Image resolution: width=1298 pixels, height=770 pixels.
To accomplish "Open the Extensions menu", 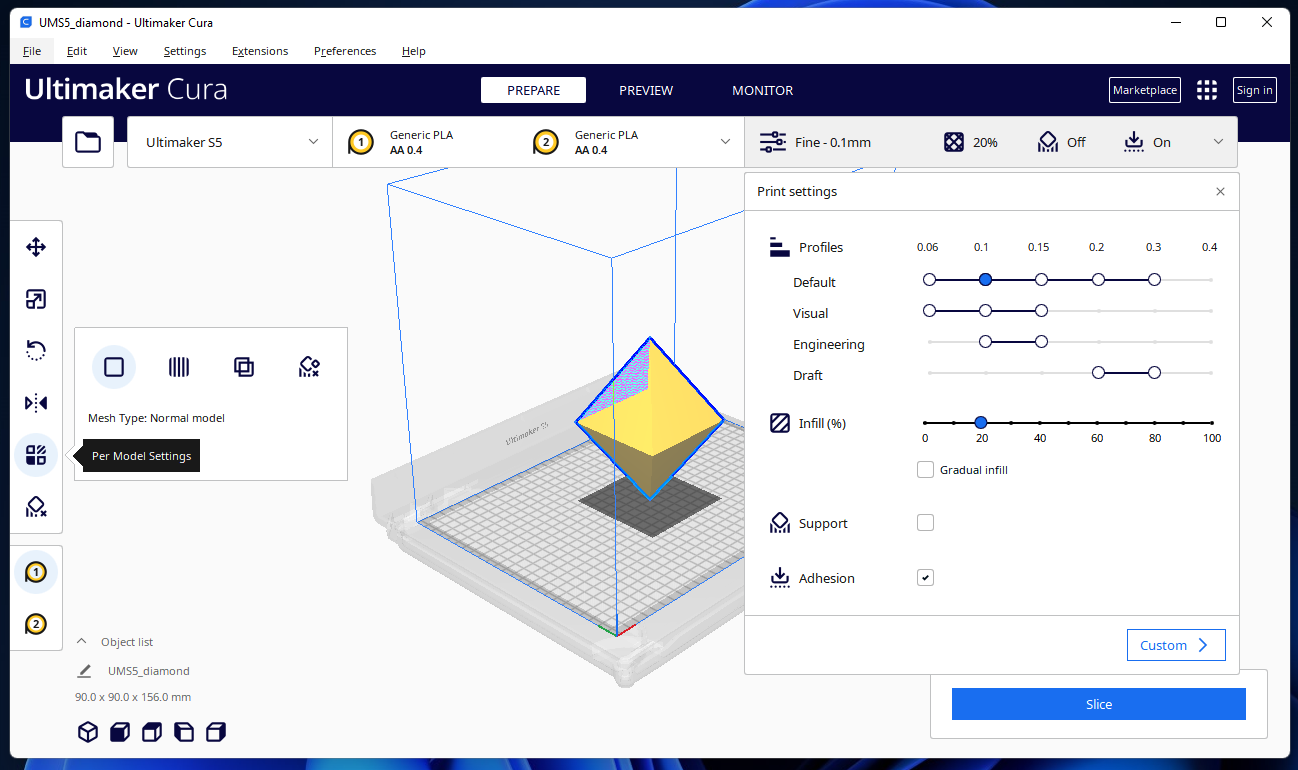I will (x=260, y=51).
